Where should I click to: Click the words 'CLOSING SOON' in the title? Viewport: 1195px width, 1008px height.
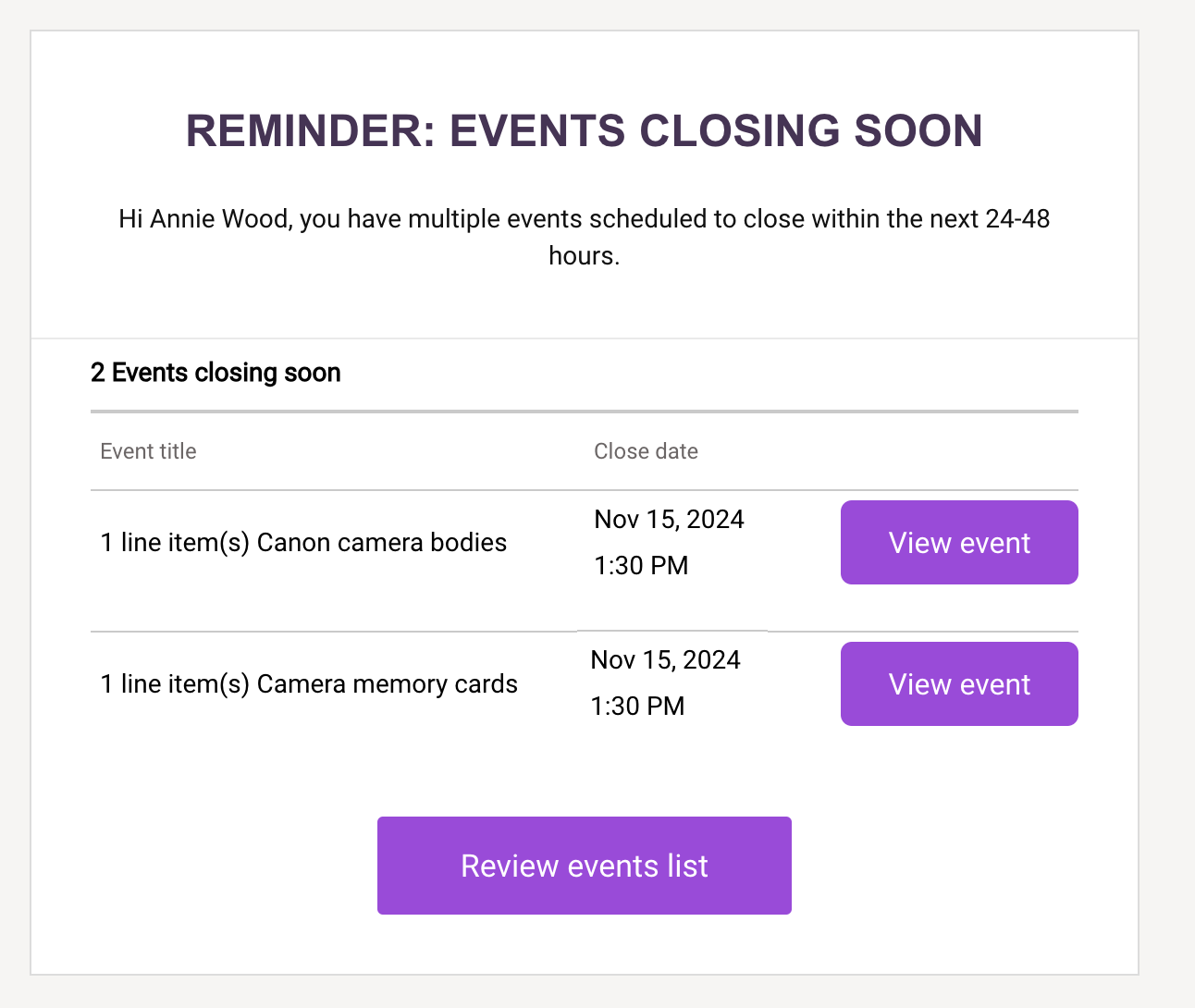(811, 130)
